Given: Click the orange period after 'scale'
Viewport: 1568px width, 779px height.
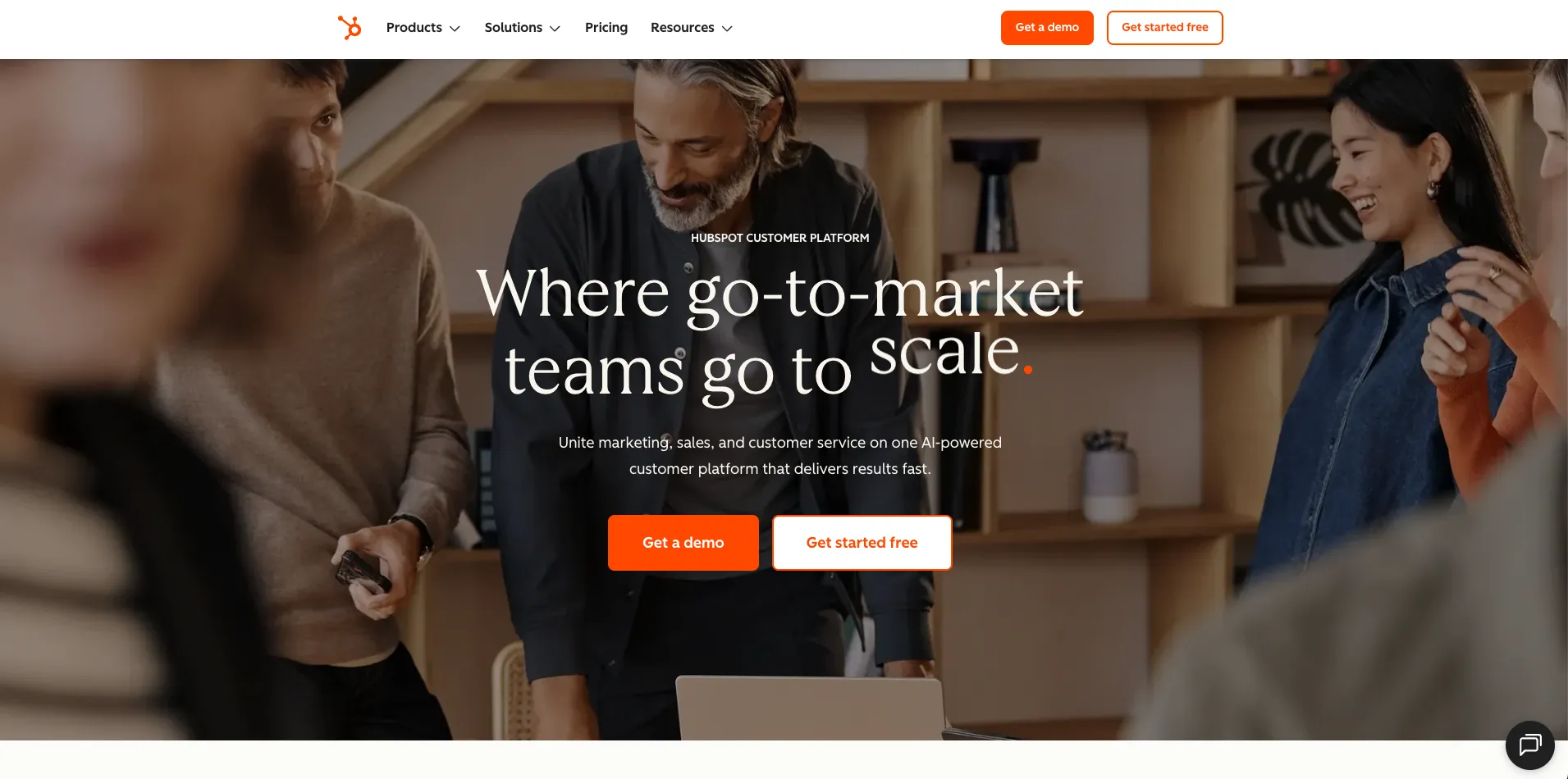Looking at the screenshot, I should click(x=1028, y=370).
